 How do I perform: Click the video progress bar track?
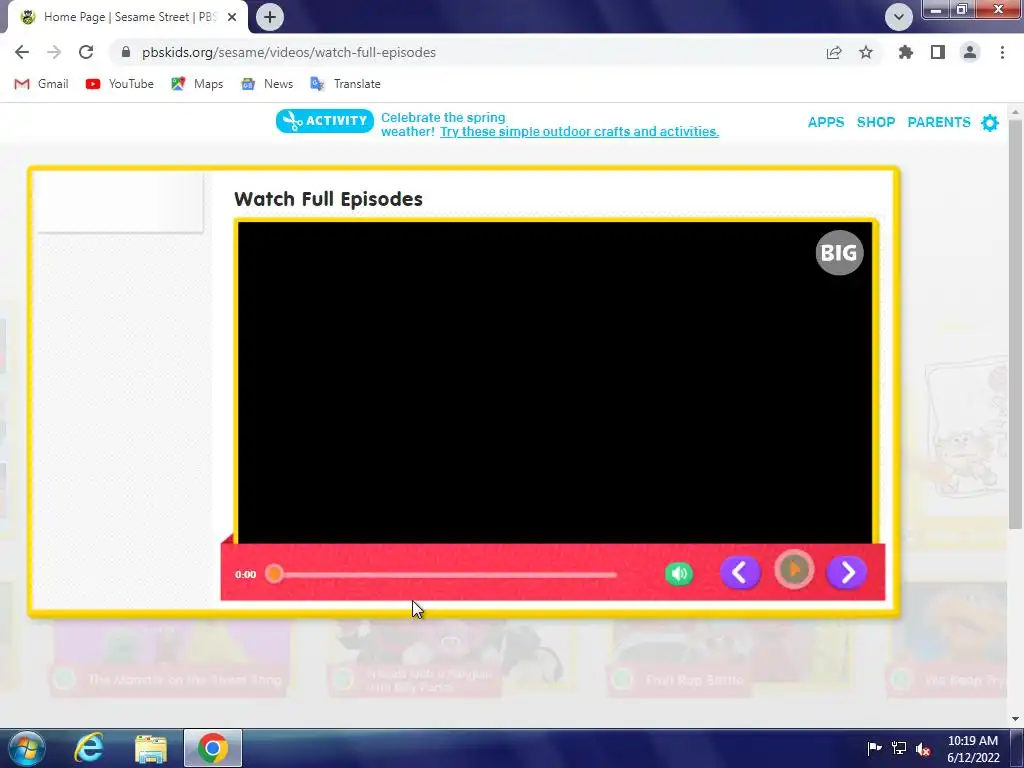click(x=444, y=575)
